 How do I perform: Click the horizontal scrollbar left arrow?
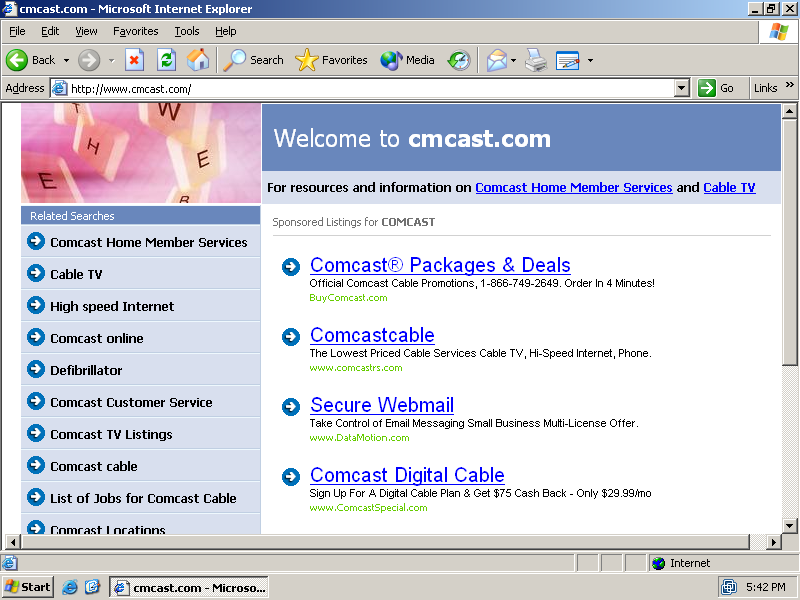[x=13, y=542]
